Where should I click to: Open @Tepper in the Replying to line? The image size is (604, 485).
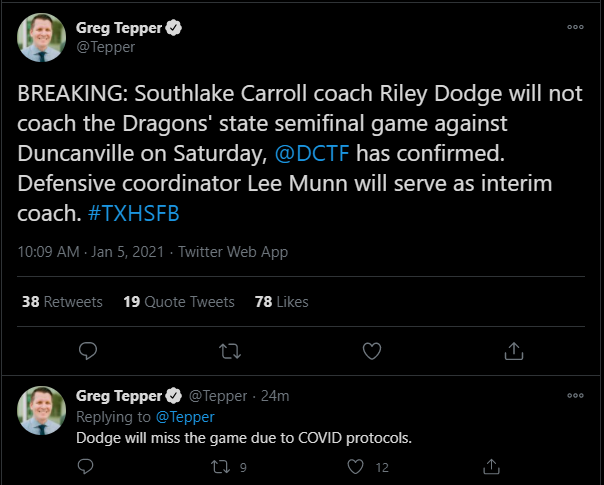click(185, 417)
